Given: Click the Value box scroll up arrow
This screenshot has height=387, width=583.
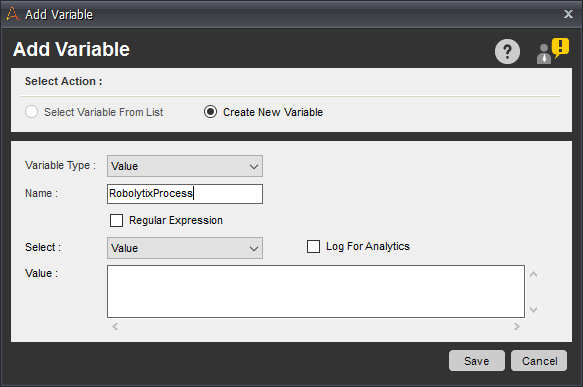Looking at the screenshot, I should pyautogui.click(x=534, y=274).
